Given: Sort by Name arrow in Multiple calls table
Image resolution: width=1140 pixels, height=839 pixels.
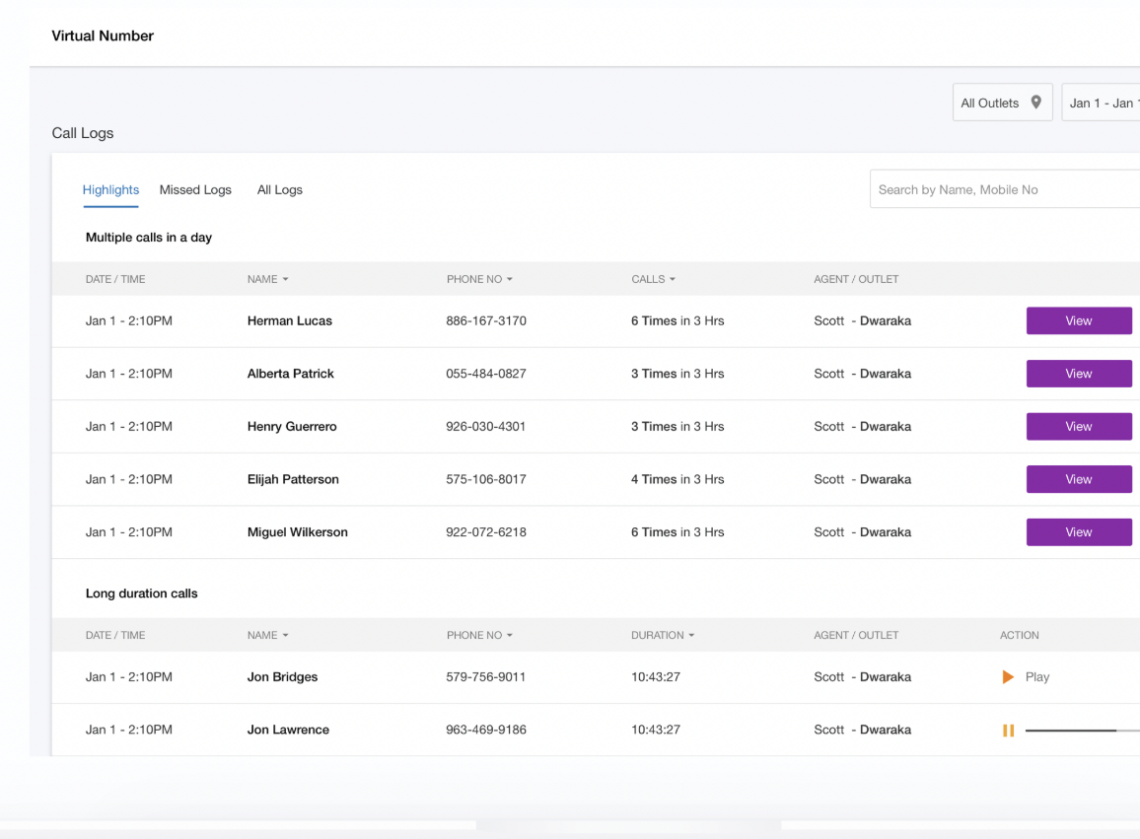Looking at the screenshot, I should 285,280.
